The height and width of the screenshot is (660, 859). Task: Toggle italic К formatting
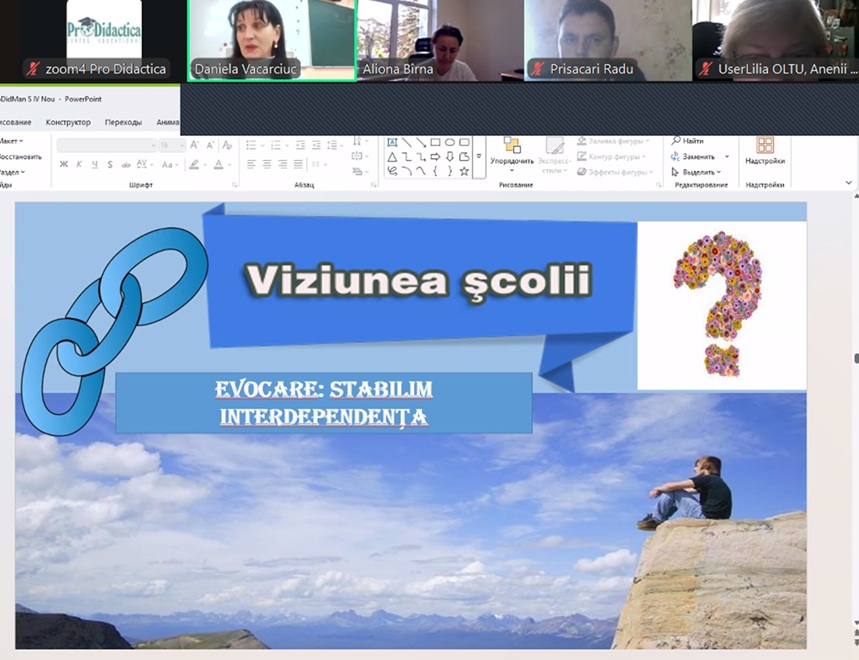coord(78,164)
